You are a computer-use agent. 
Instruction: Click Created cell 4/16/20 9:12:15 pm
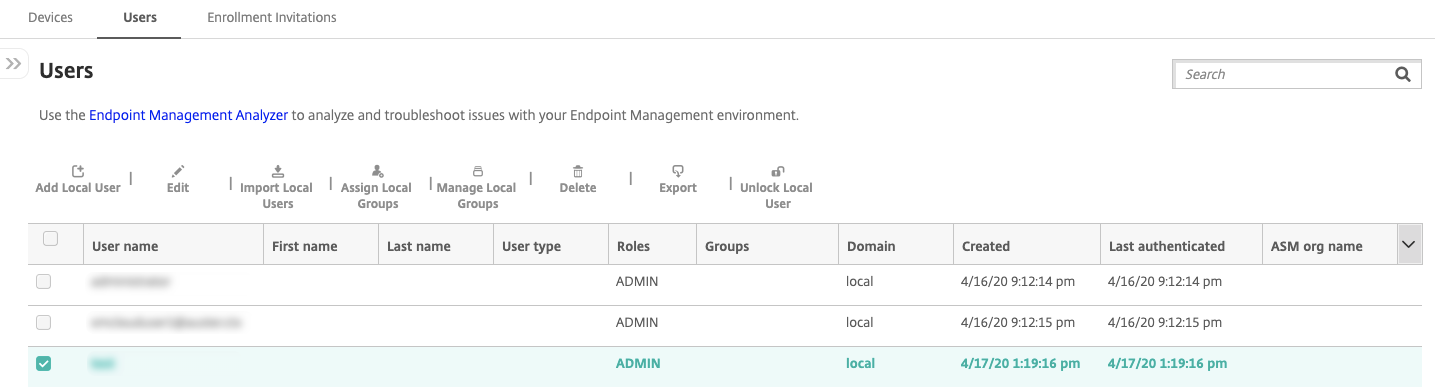coord(1018,323)
